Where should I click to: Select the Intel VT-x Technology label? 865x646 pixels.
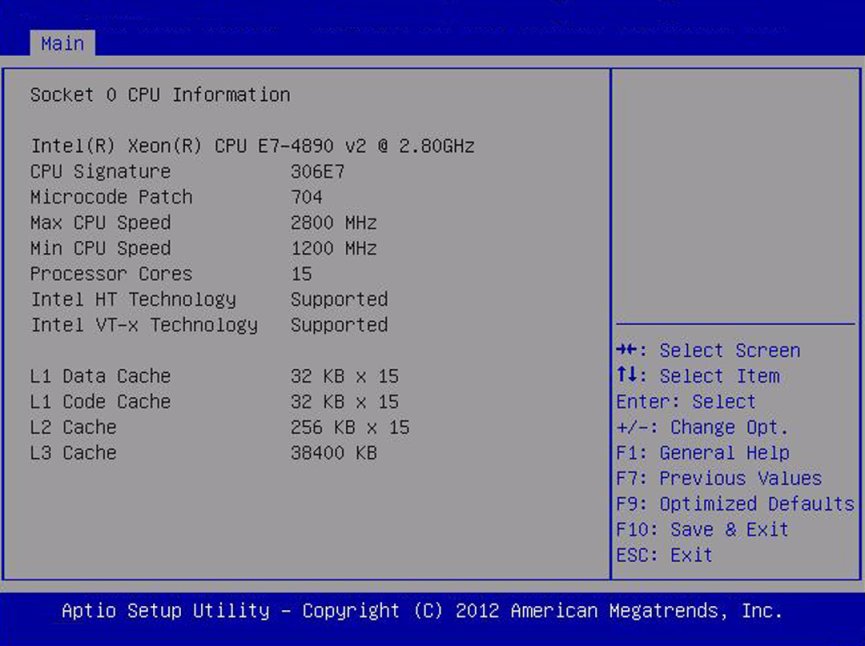(x=144, y=325)
